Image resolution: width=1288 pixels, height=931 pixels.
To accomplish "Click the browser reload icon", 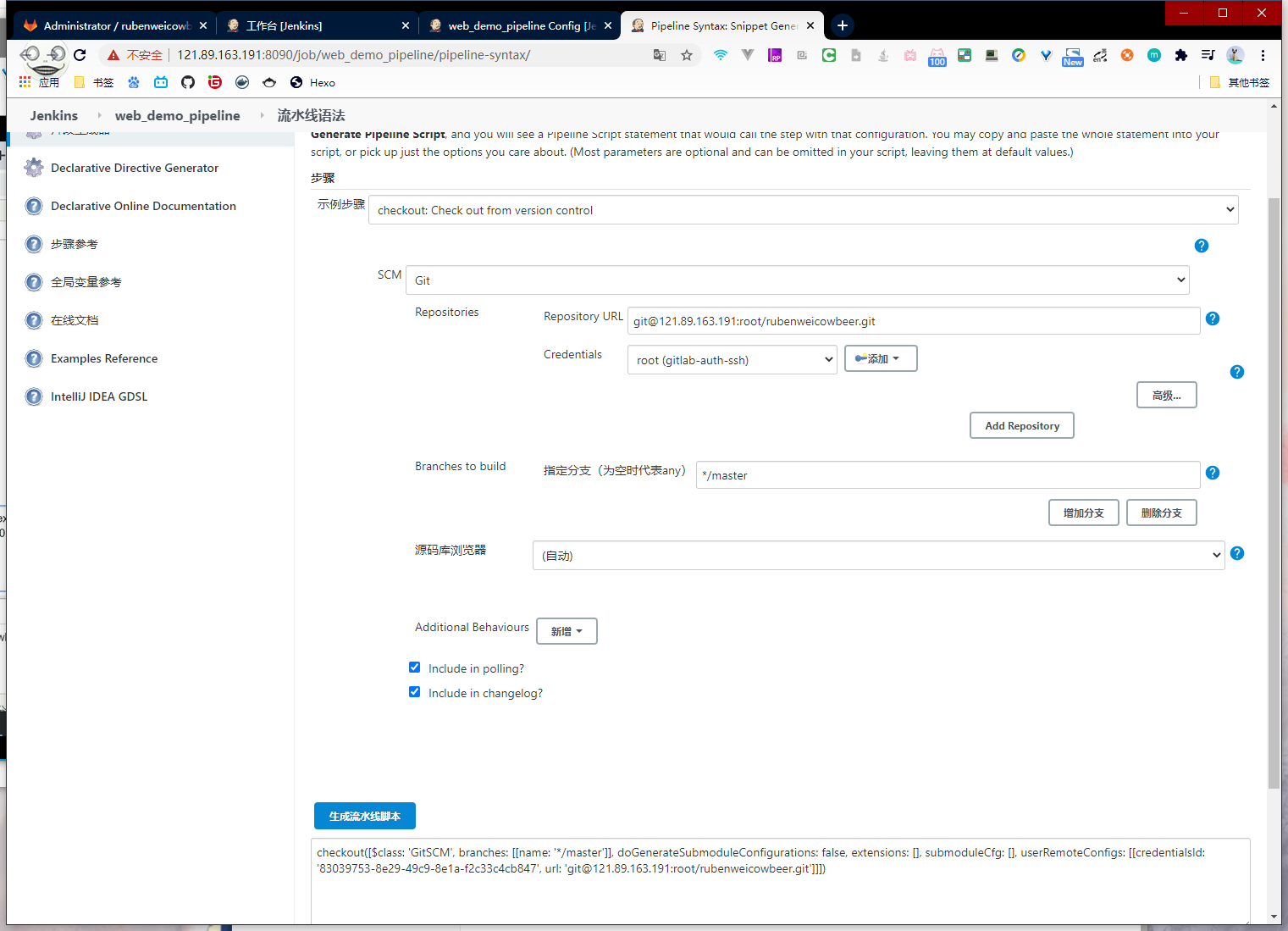I will tap(80, 55).
